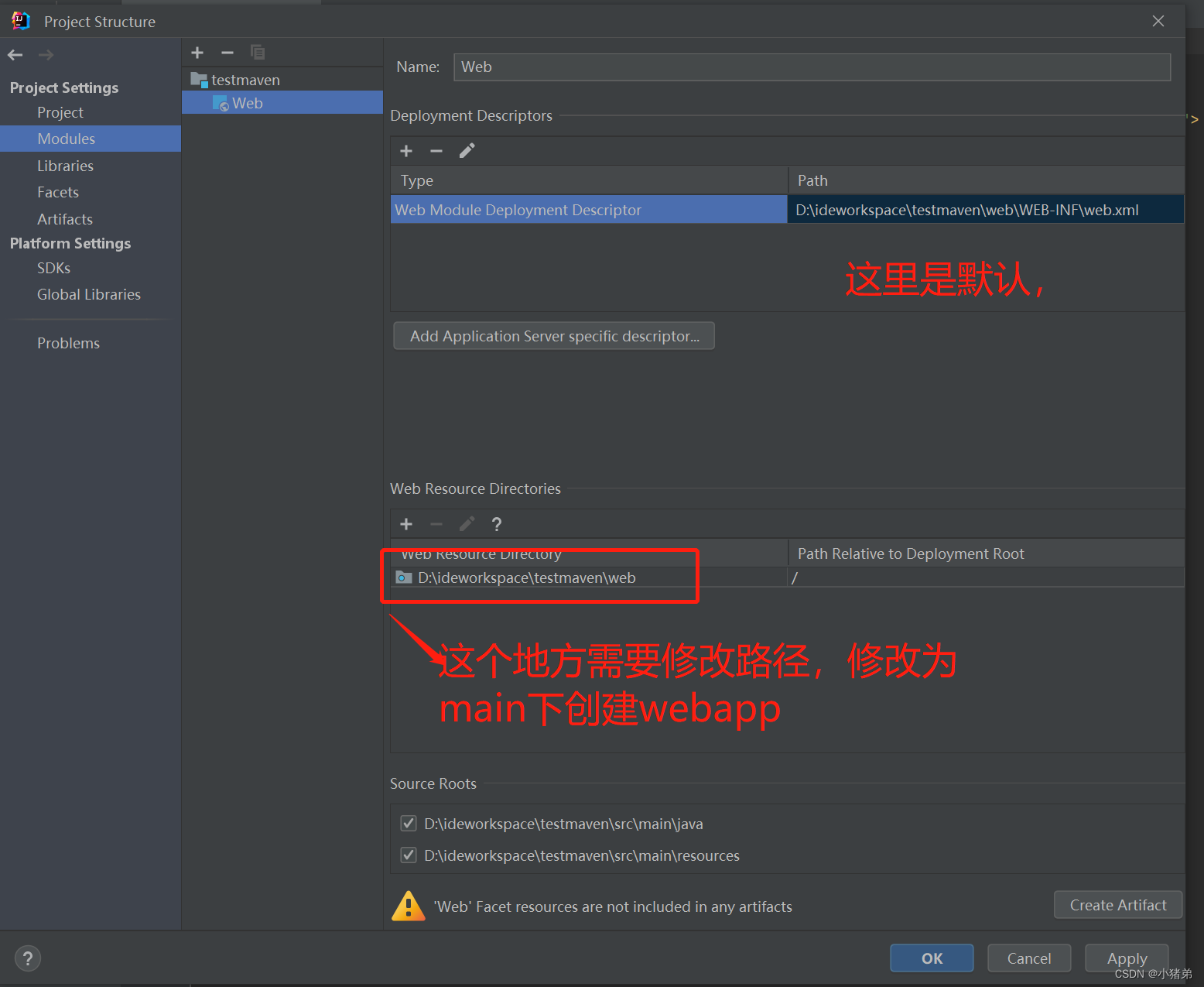This screenshot has height=987, width=1204.
Task: Remove the selected deployment descriptor
Action: click(436, 151)
